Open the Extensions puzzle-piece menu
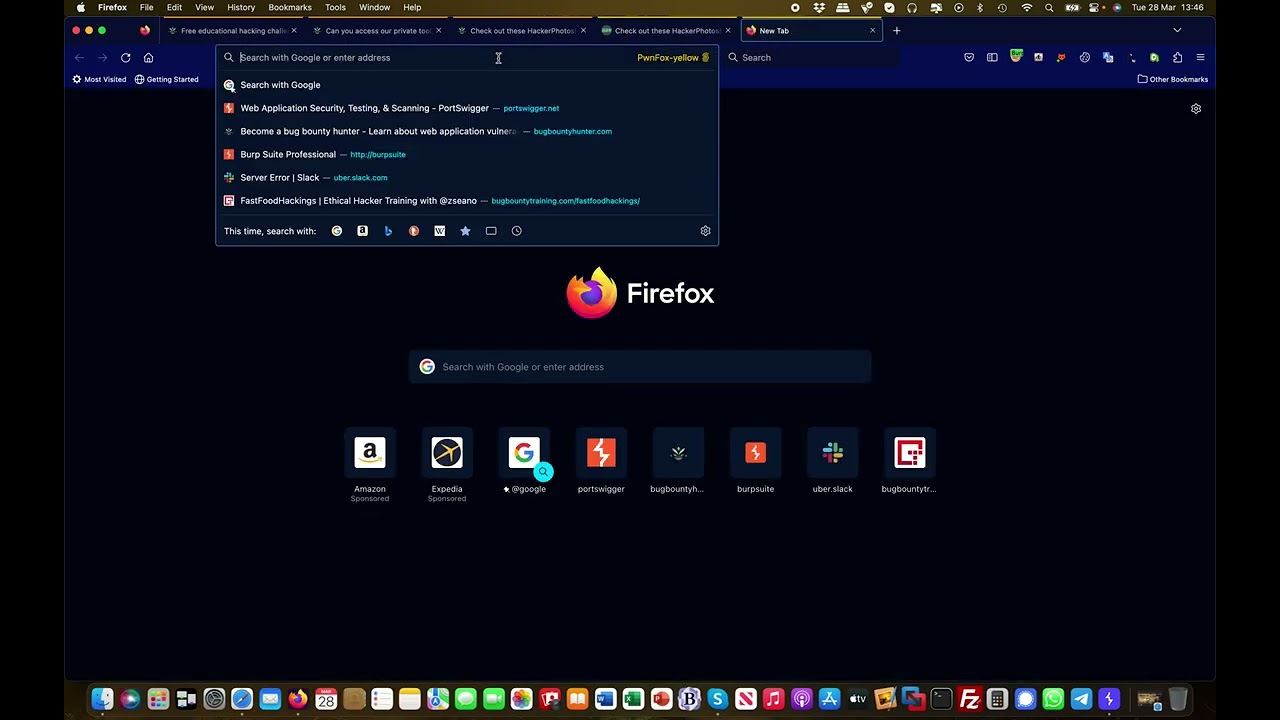The height and width of the screenshot is (720, 1280). [x=1177, y=57]
